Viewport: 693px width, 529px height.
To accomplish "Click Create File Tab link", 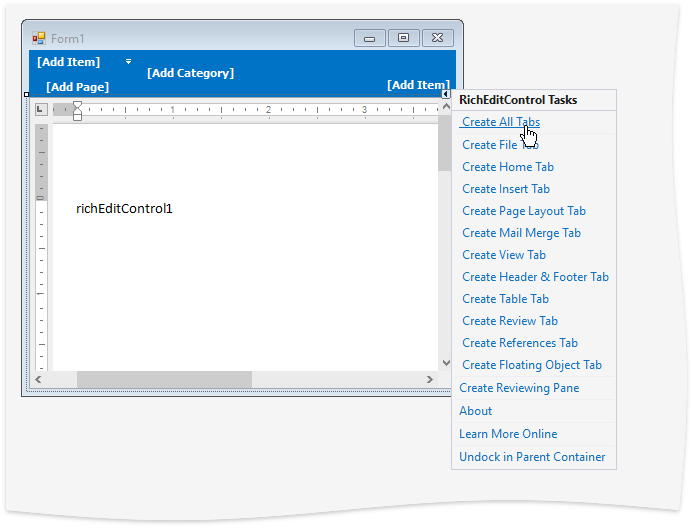I will (500, 145).
